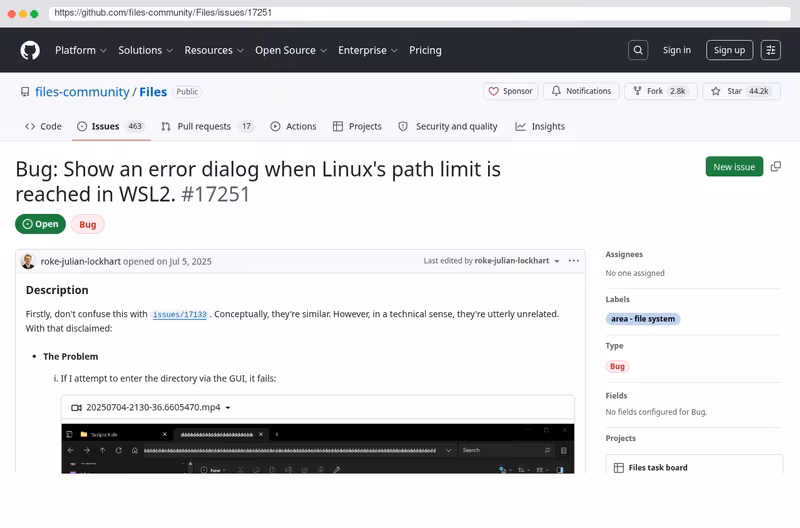
Task: Click the Code tab brackets icon
Action: tap(30, 127)
